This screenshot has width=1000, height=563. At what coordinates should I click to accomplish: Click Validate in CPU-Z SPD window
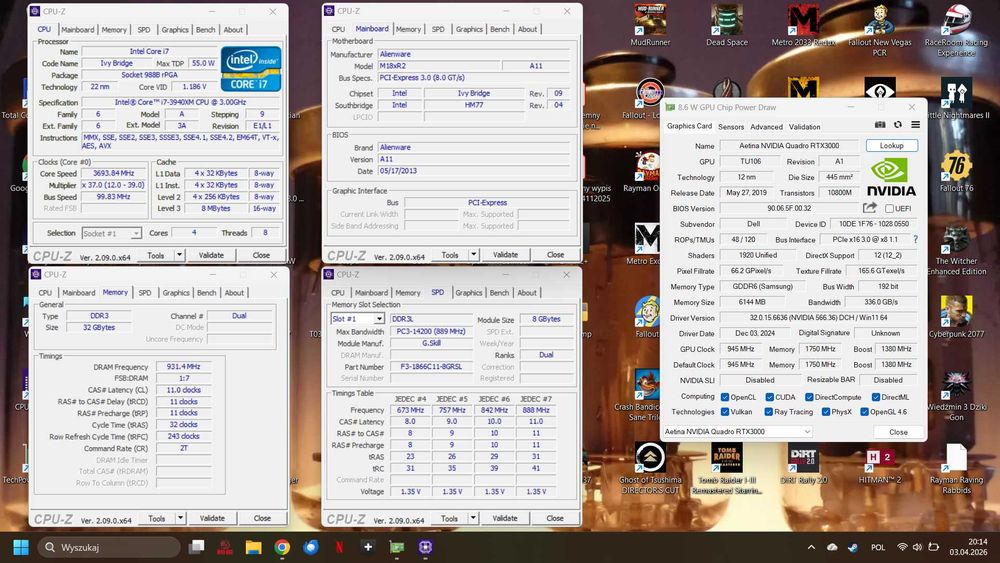point(504,518)
